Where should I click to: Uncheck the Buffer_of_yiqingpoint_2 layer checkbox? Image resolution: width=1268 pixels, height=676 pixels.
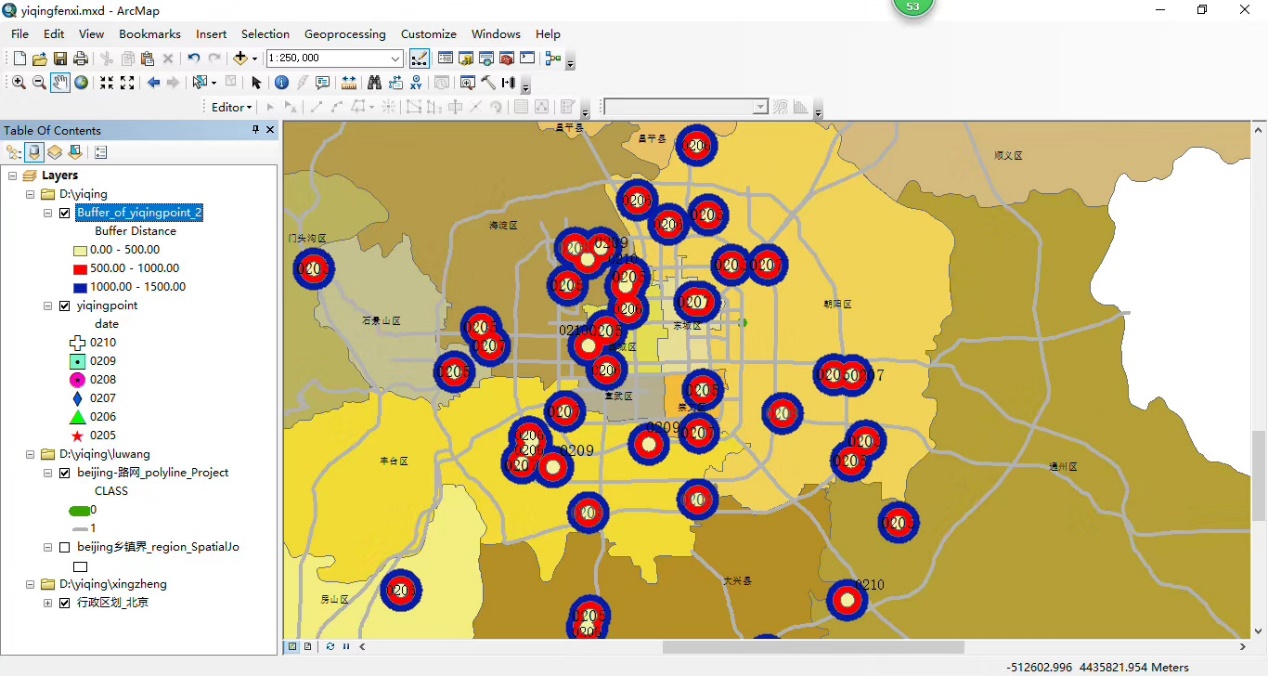(65, 213)
